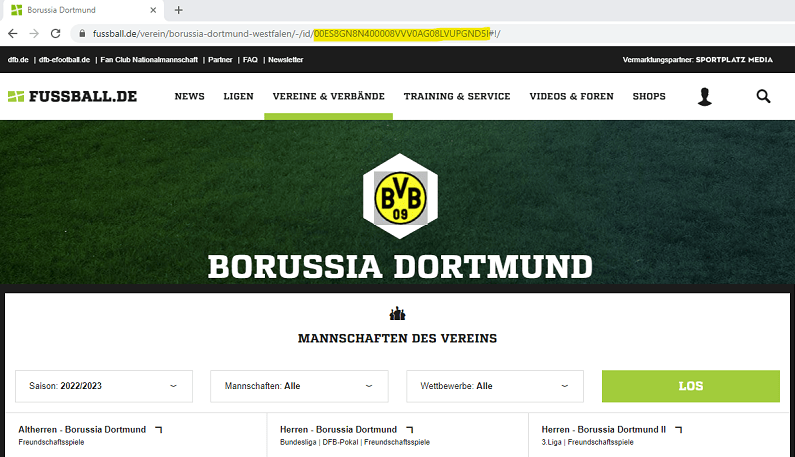Click the BORUSSIA DORTMUND page title
This screenshot has width=795, height=457.
tap(400, 267)
